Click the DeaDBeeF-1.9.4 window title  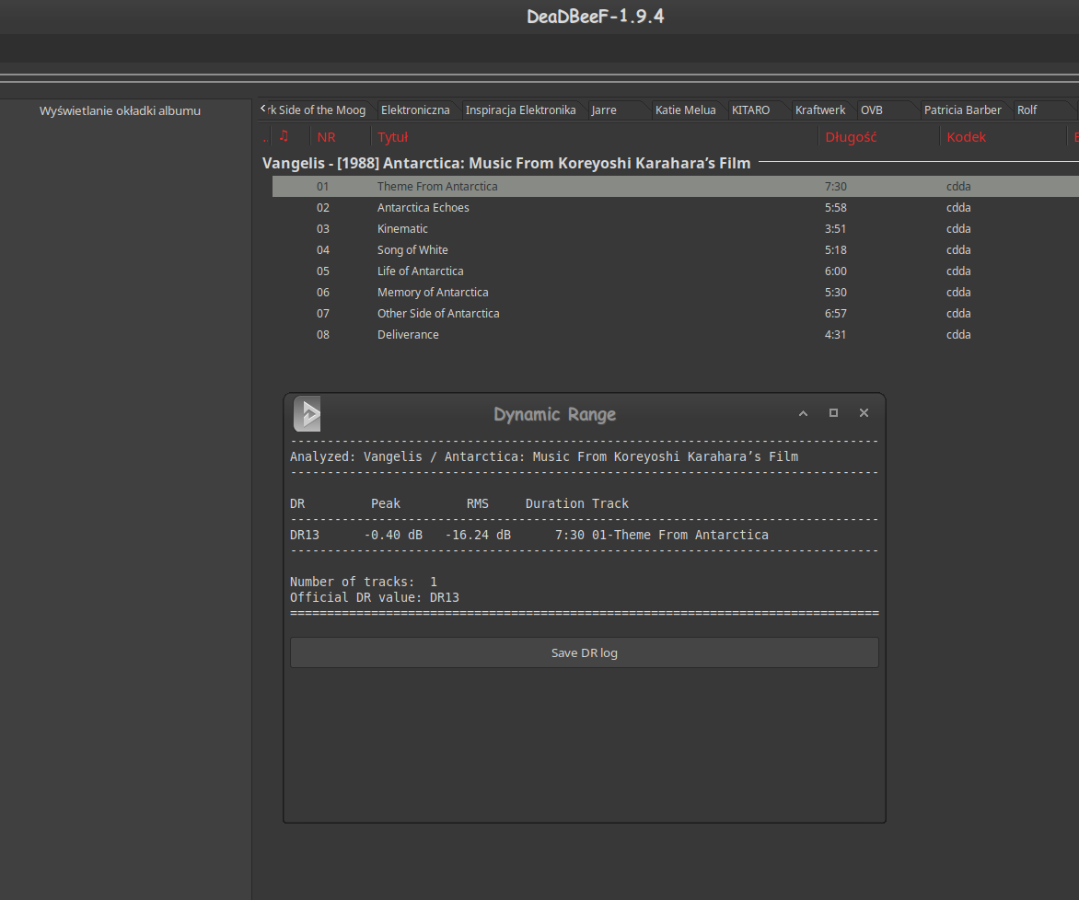click(595, 17)
